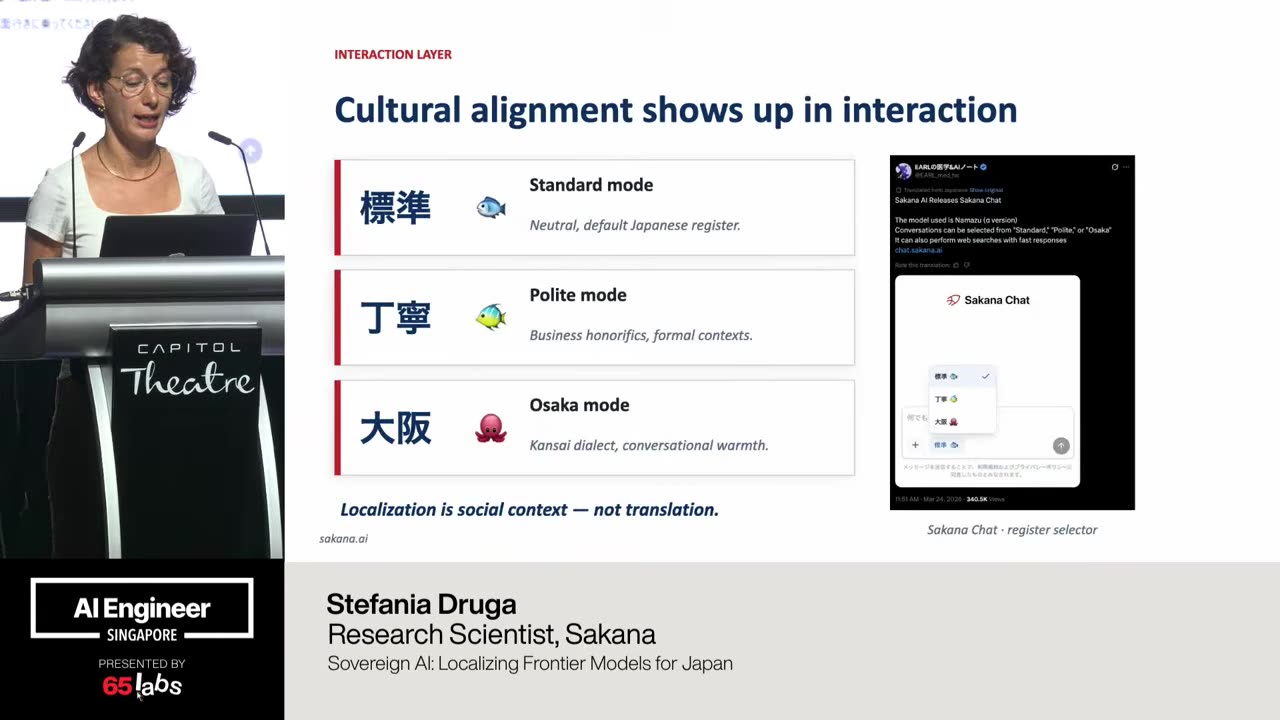Open the 標準 register selector below the message box
Screen dimensions: 1280x720
(947, 445)
